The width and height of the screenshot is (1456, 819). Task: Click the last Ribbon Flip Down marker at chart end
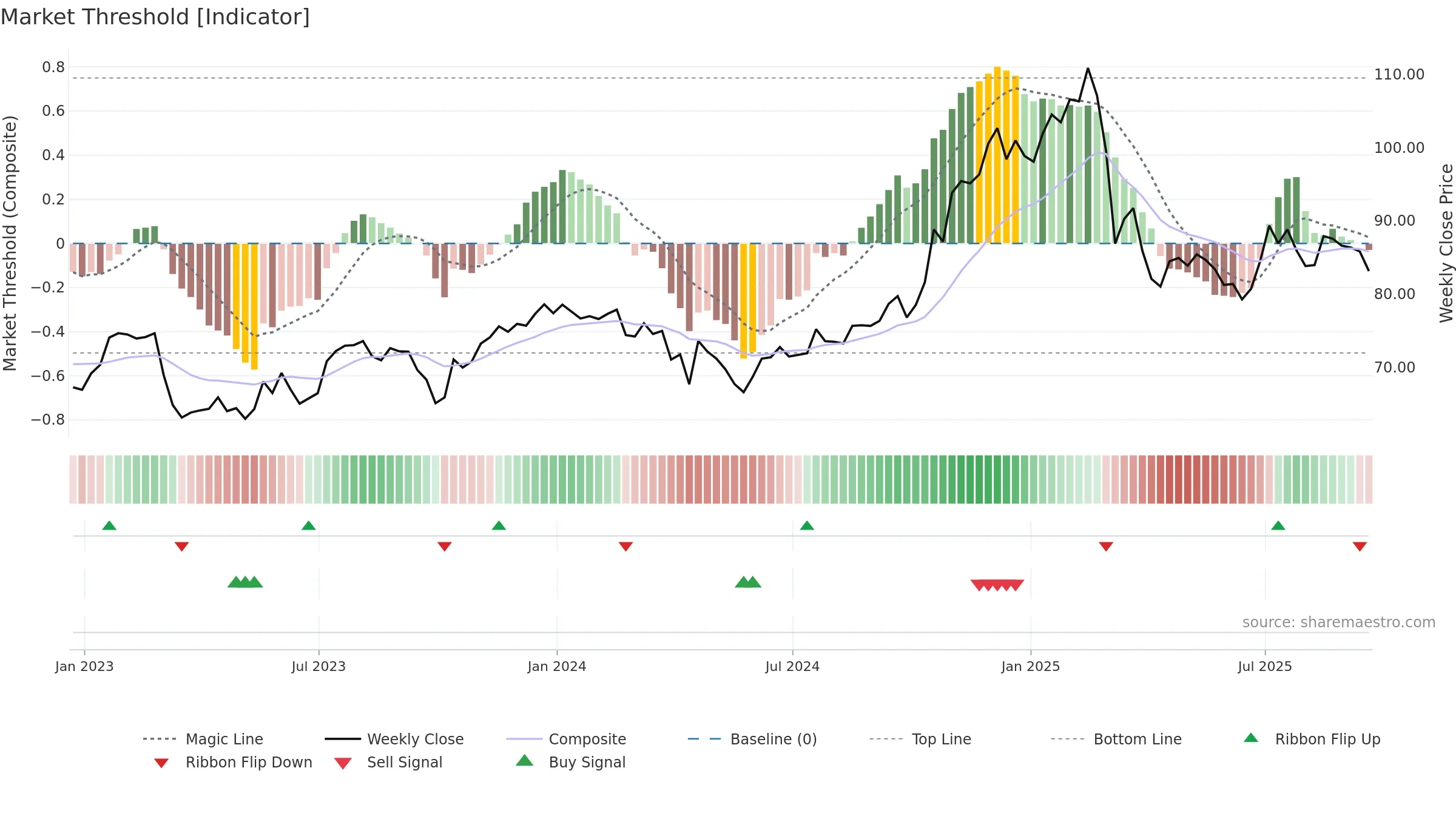pos(1360,547)
